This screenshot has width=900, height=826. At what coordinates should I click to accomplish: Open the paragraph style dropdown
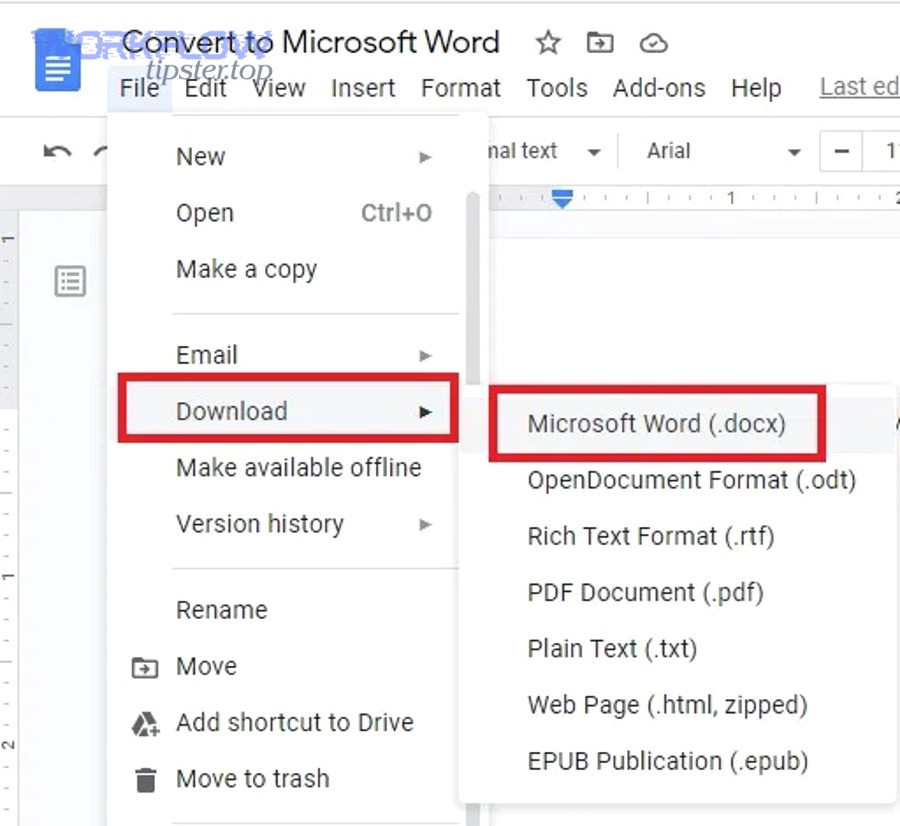point(545,152)
